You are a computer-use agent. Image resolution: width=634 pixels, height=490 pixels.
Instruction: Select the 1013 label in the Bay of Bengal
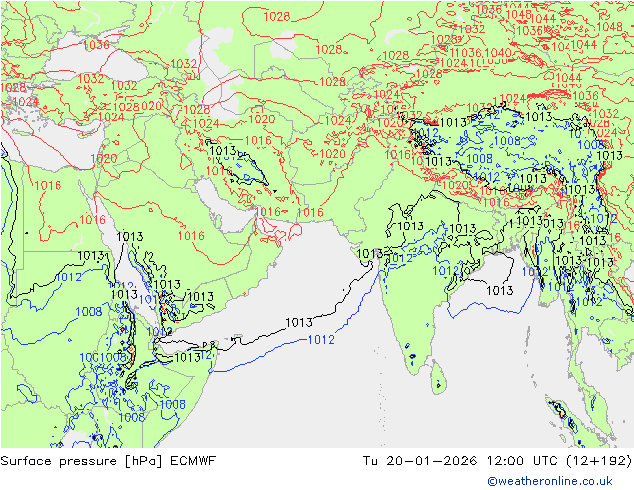point(500,290)
